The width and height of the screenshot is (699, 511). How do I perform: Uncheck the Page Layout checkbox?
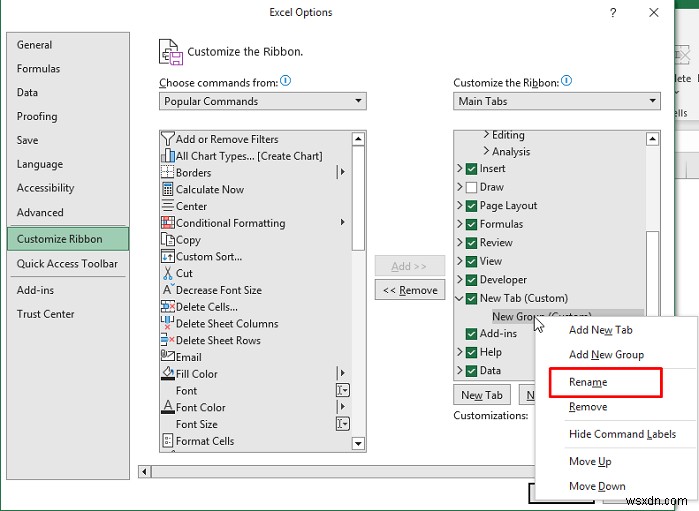tap(471, 206)
